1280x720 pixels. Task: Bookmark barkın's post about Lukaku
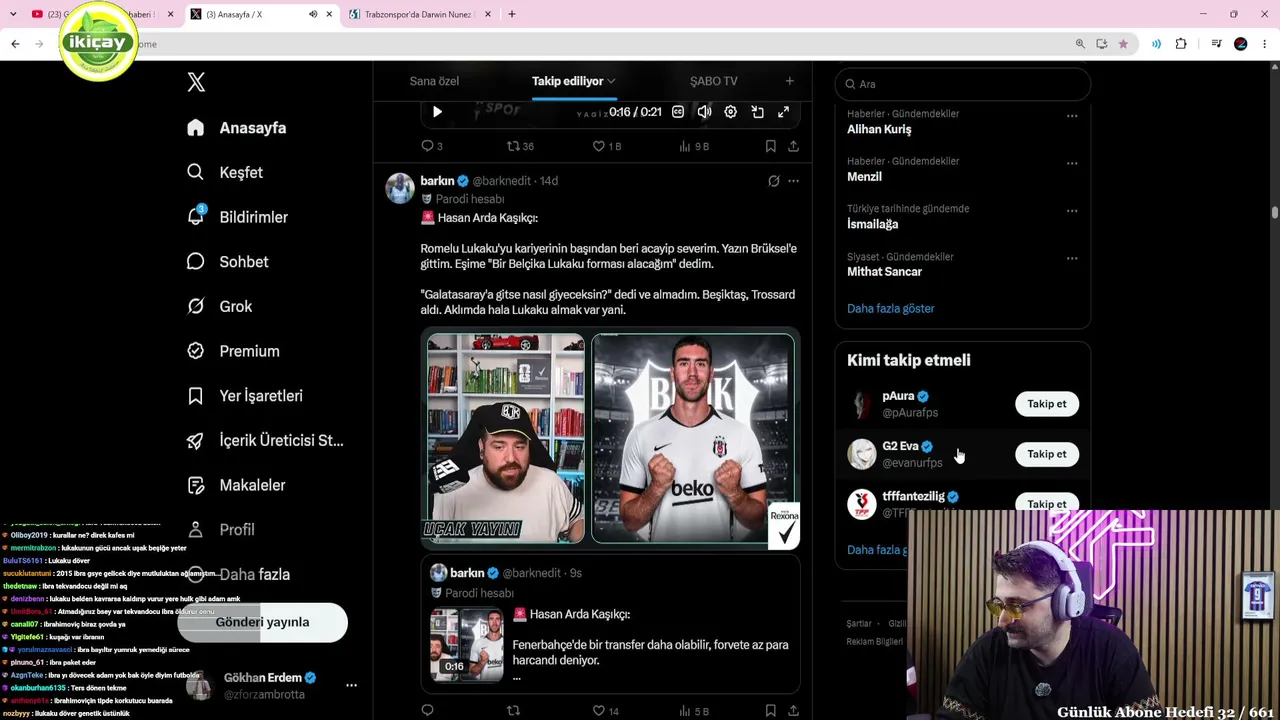[x=771, y=711]
